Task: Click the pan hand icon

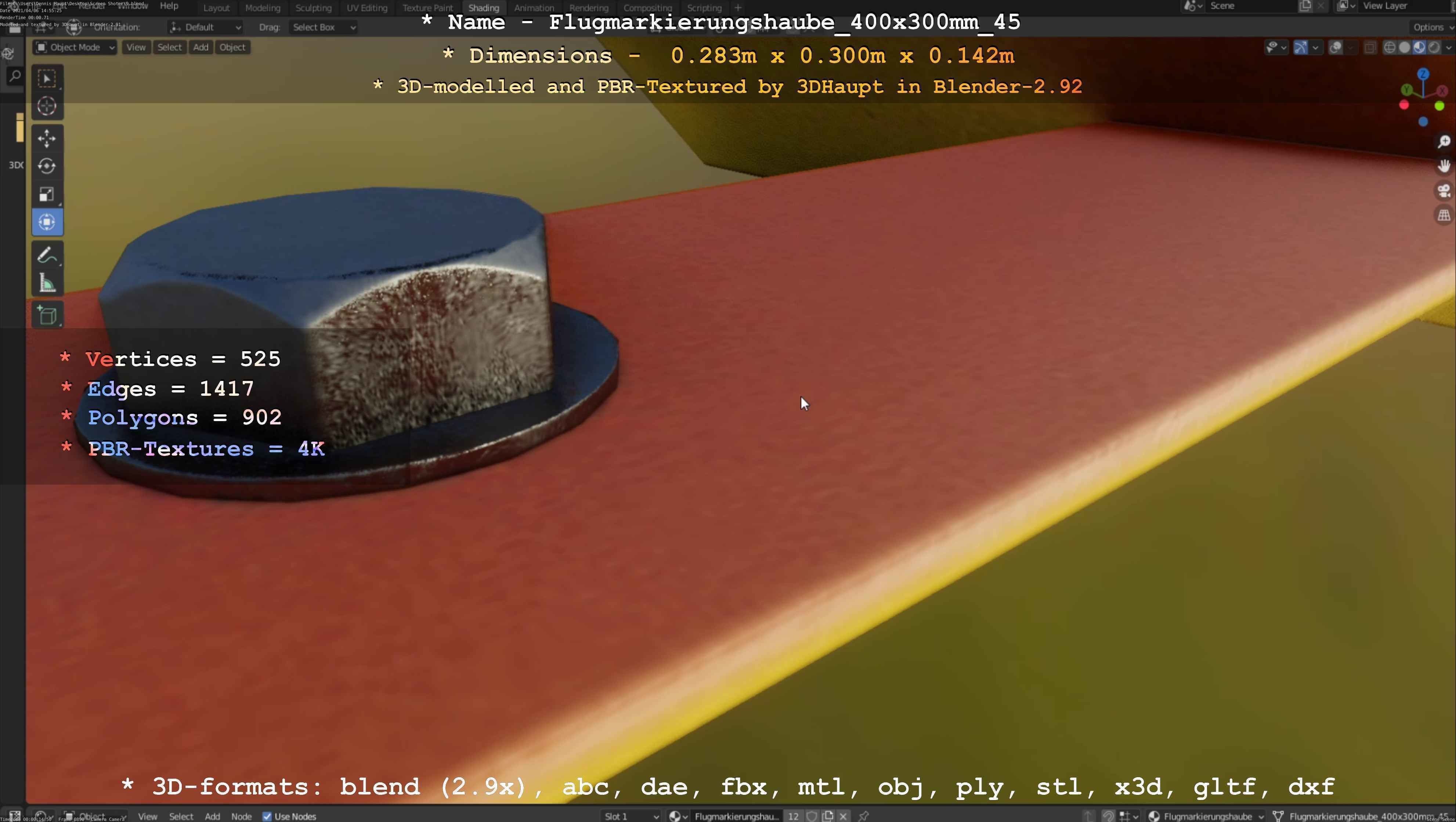Action: pos(1444,166)
